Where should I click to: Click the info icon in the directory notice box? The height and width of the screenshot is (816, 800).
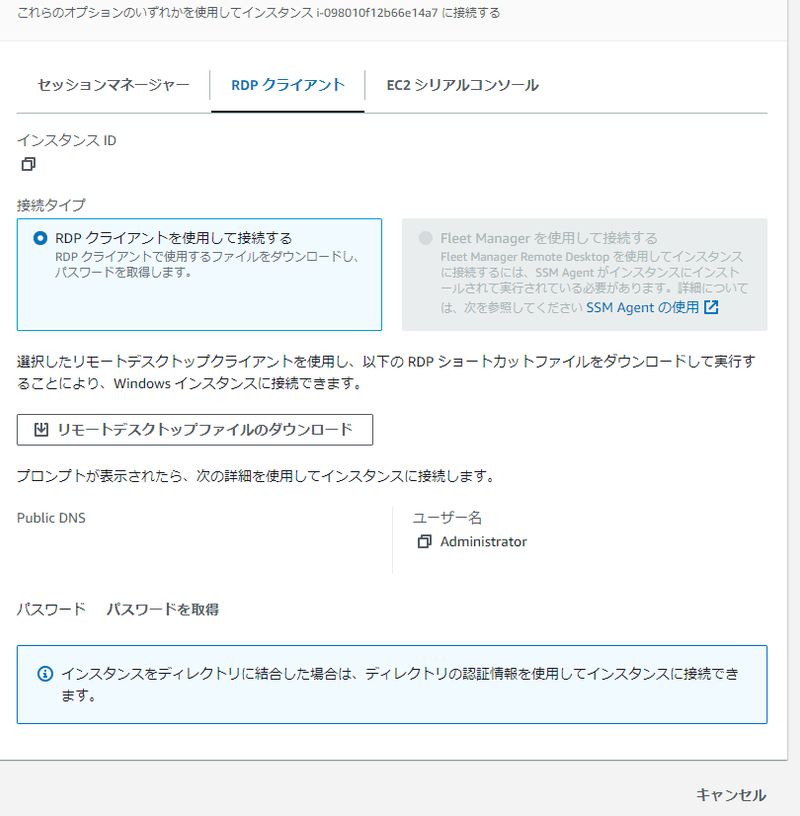45,674
